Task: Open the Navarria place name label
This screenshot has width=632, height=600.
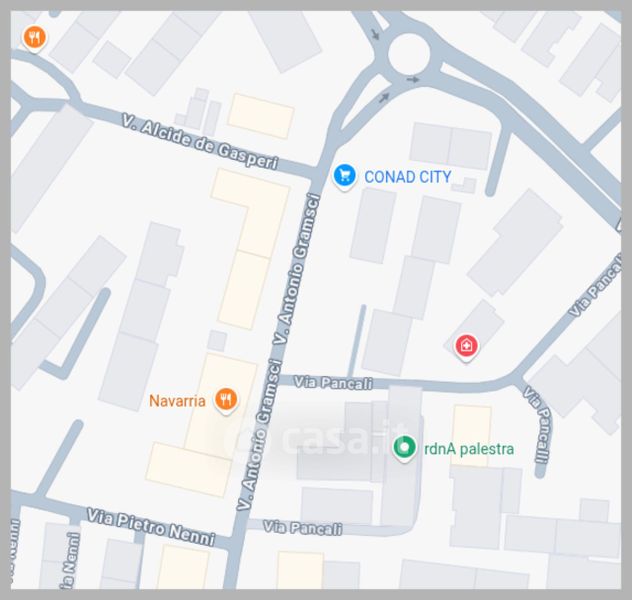Action: point(177,401)
